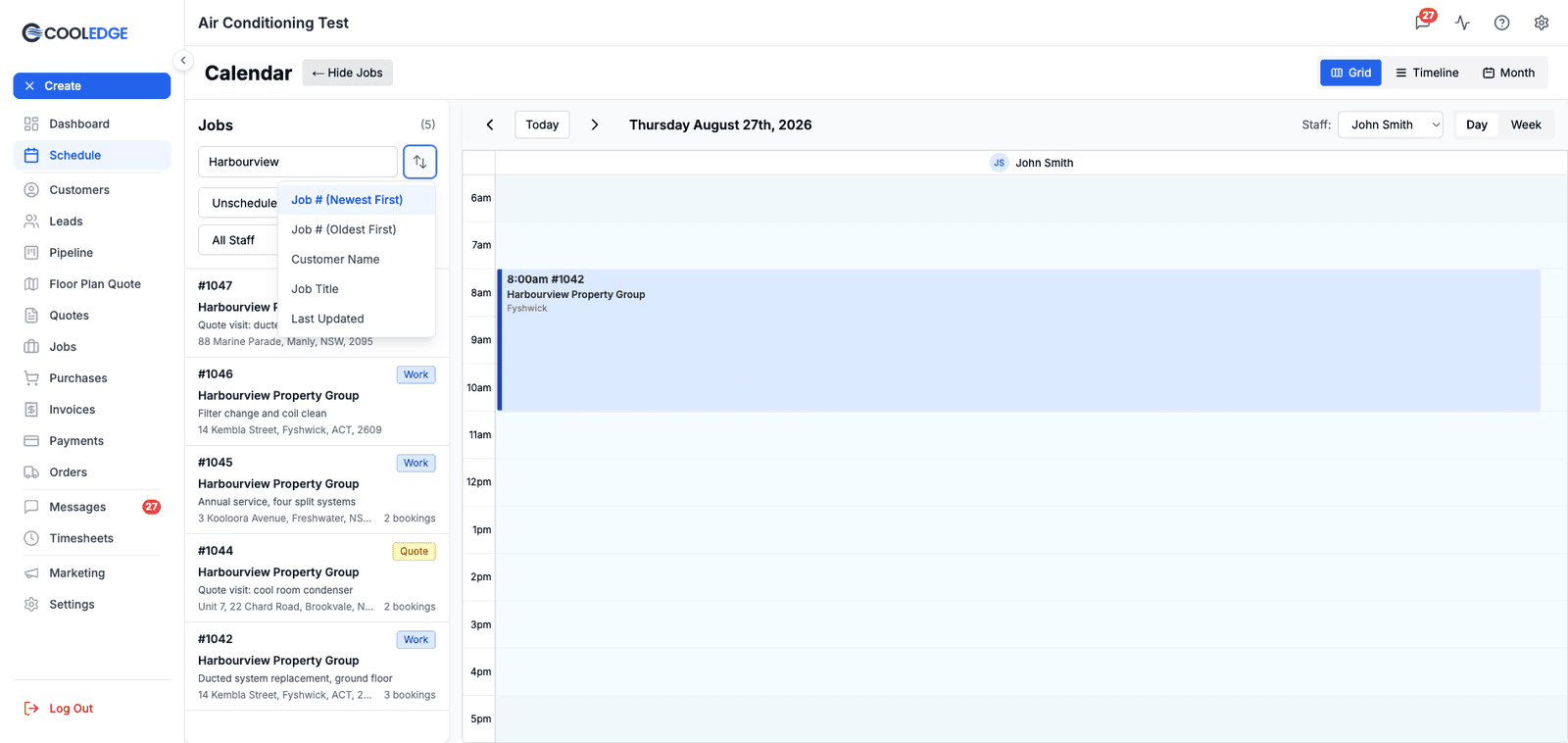
Task: Click the Hide Jobs button
Action: pos(347,73)
